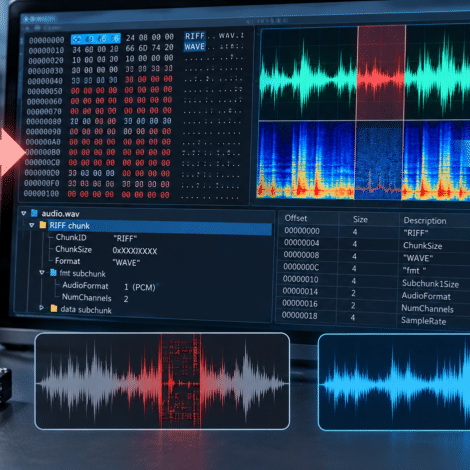
Task: Click the darkened gap in the spectrogram
Action: (x=378, y=161)
